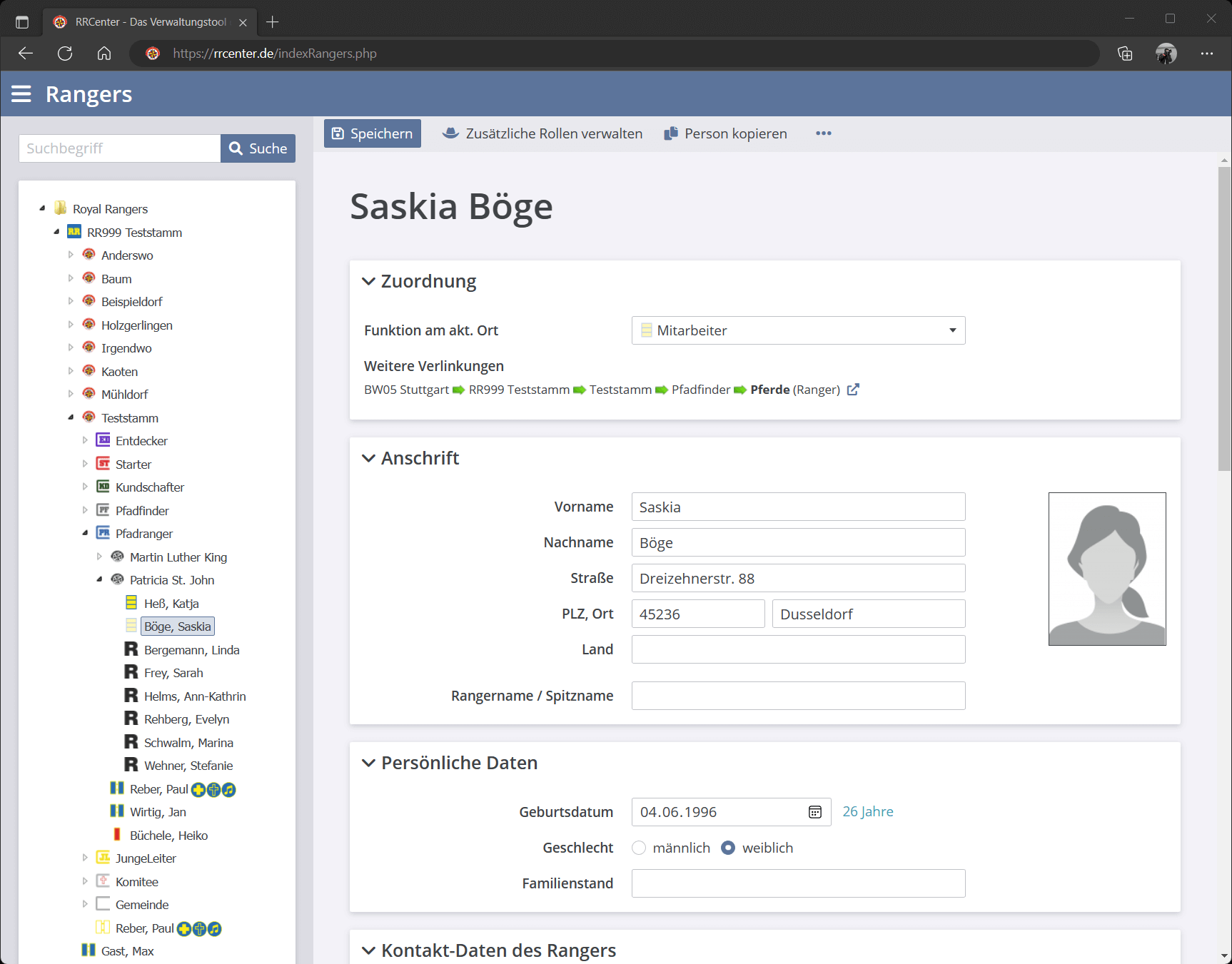1232x964 pixels.
Task: Click the Pfadranger group icon in tree
Action: 103,534
